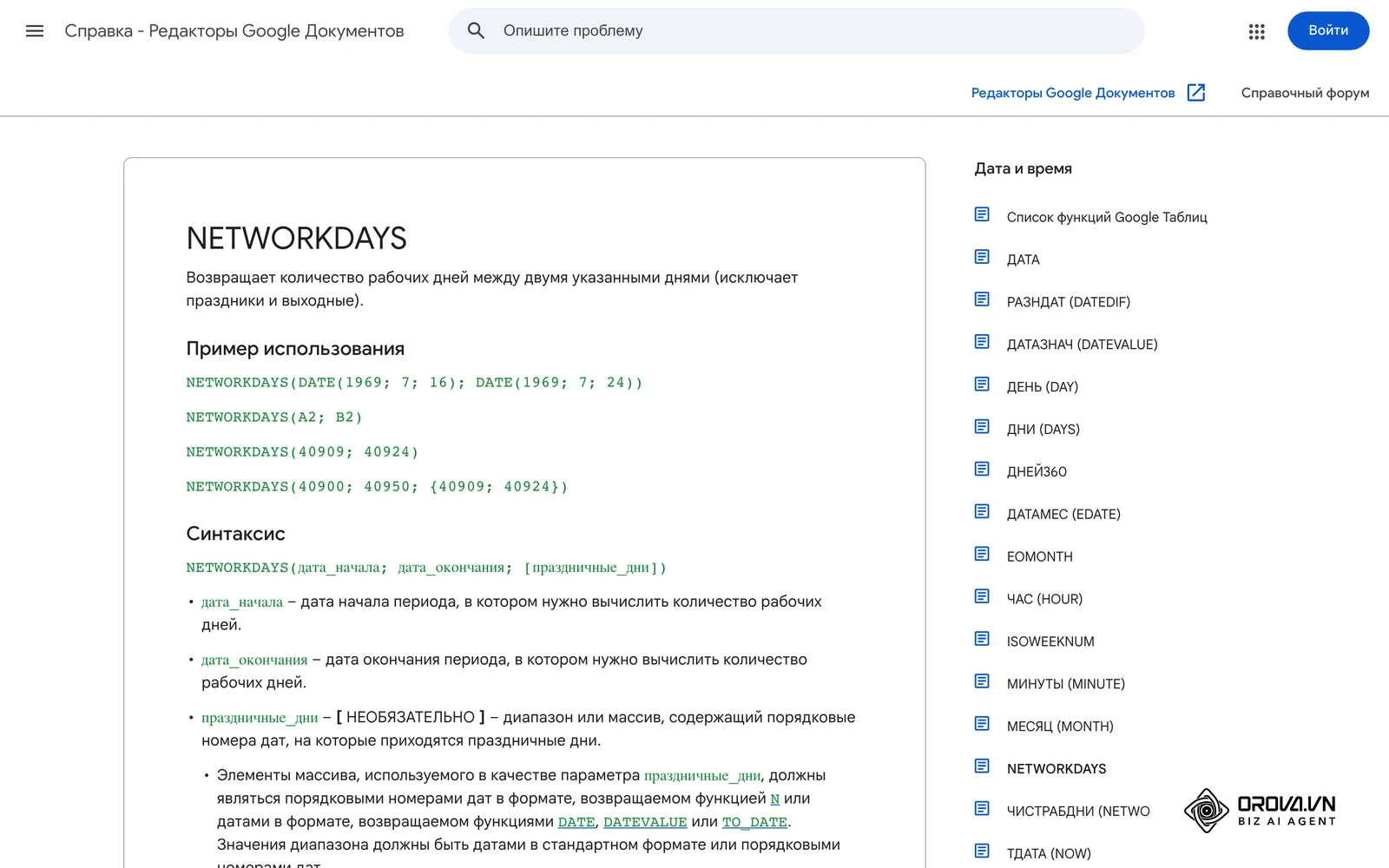Click article icon next to ДАТАМЕС (EDATE)
1389x868 pixels.
coord(982,512)
